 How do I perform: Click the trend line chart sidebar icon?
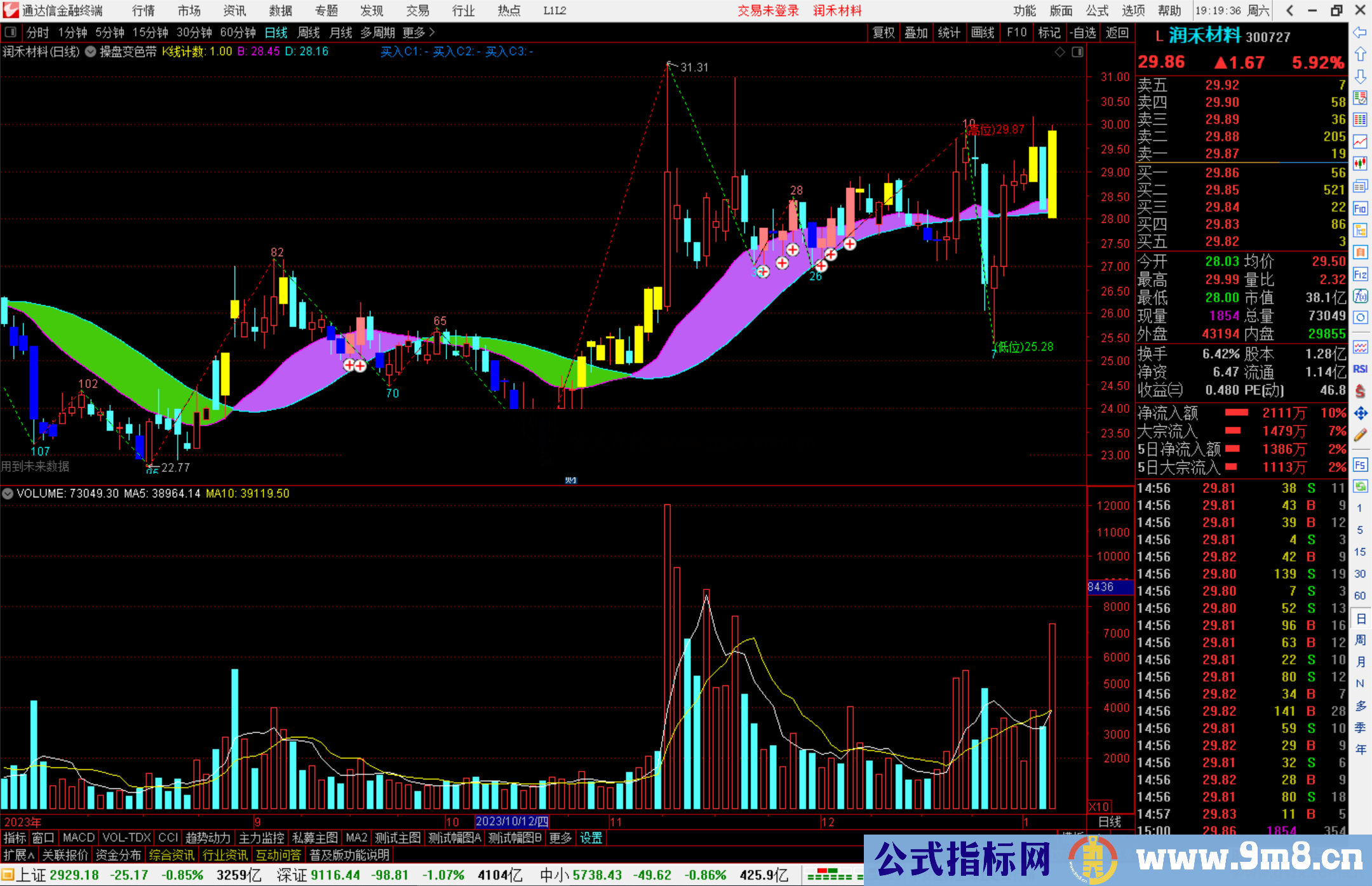(x=1360, y=142)
